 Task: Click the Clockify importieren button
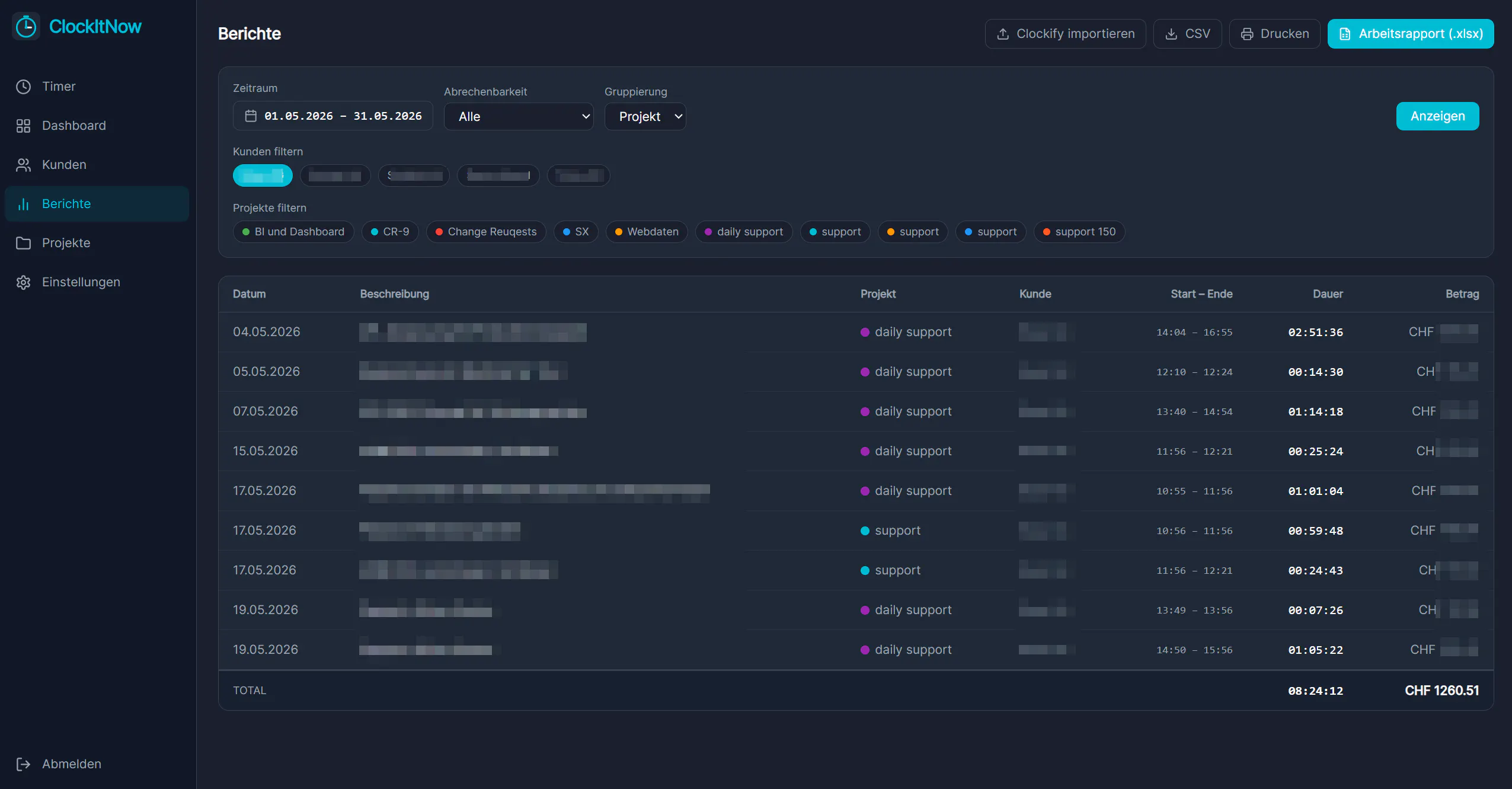coord(1065,34)
